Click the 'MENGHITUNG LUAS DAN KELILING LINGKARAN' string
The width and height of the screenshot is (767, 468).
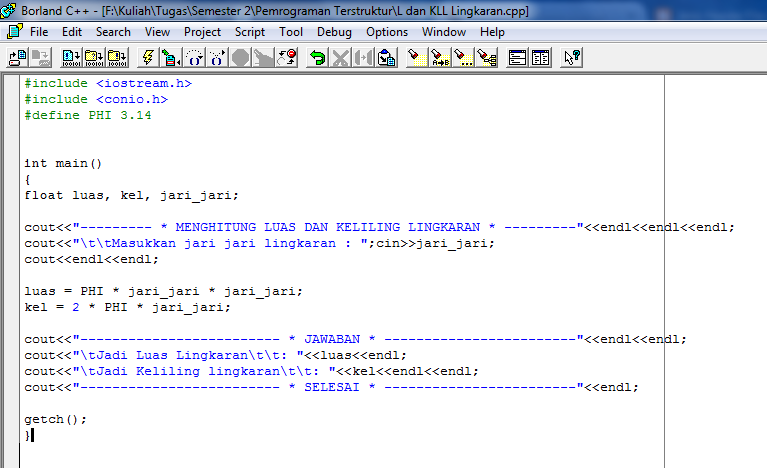pyautogui.click(x=327, y=227)
